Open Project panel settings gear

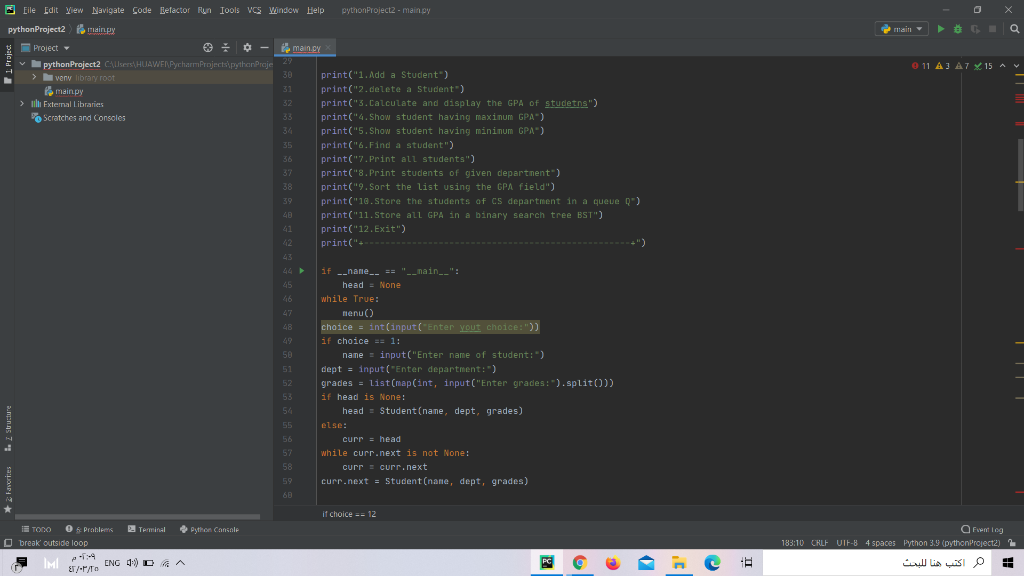pyautogui.click(x=246, y=48)
